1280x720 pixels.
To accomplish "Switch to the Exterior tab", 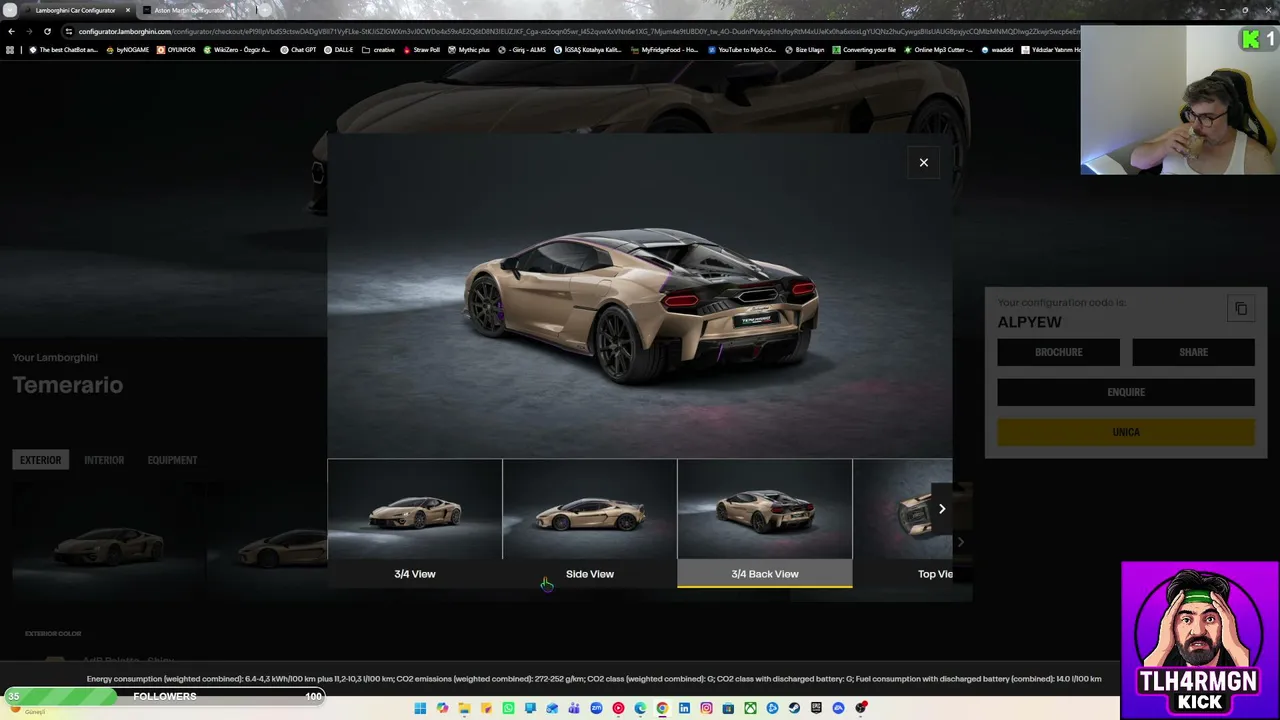I will click(41, 460).
